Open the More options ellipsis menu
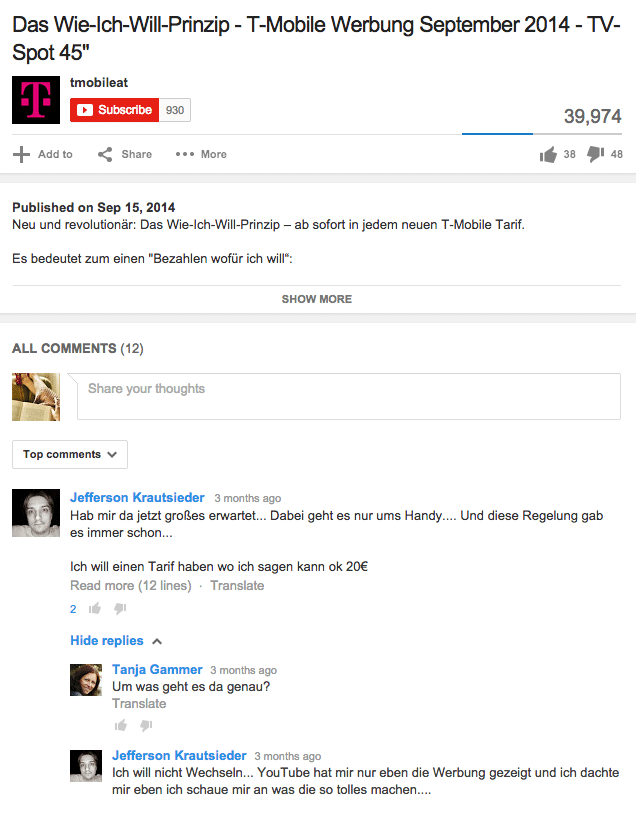This screenshot has width=636, height=813. tap(185, 155)
